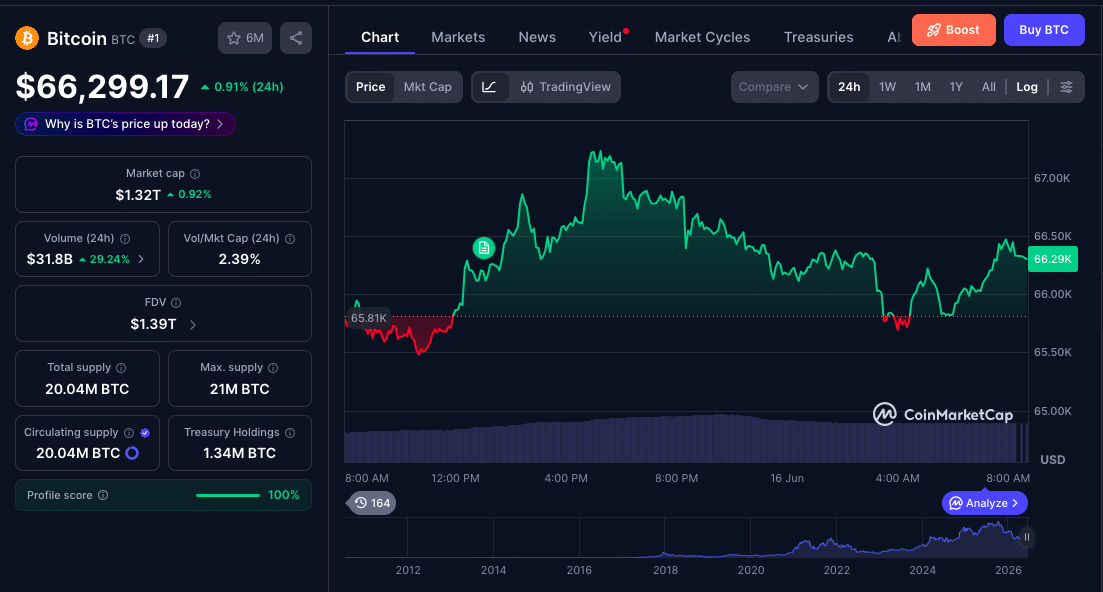This screenshot has height=592, width=1103.
Task: Click the Buy BTC button
Action: pos(1043,30)
